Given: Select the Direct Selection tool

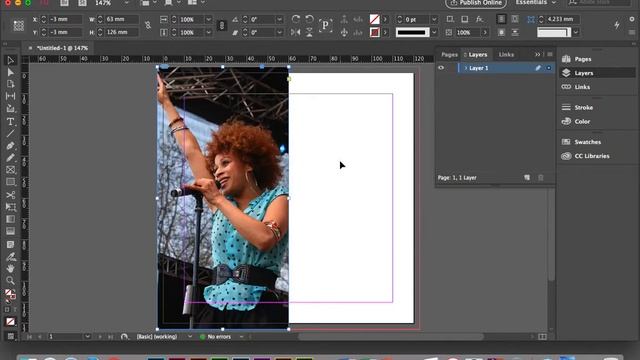Looking at the screenshot, I should [x=11, y=72].
